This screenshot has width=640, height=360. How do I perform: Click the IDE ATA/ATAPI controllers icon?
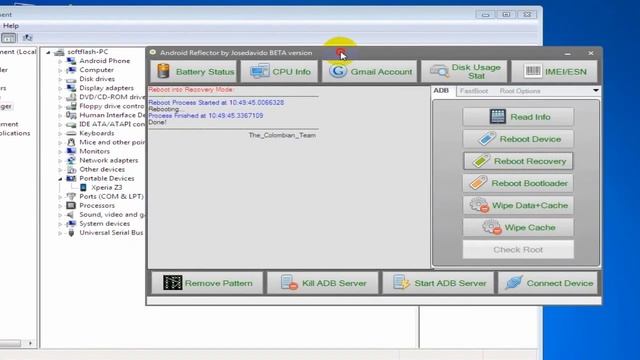[x=71, y=124]
